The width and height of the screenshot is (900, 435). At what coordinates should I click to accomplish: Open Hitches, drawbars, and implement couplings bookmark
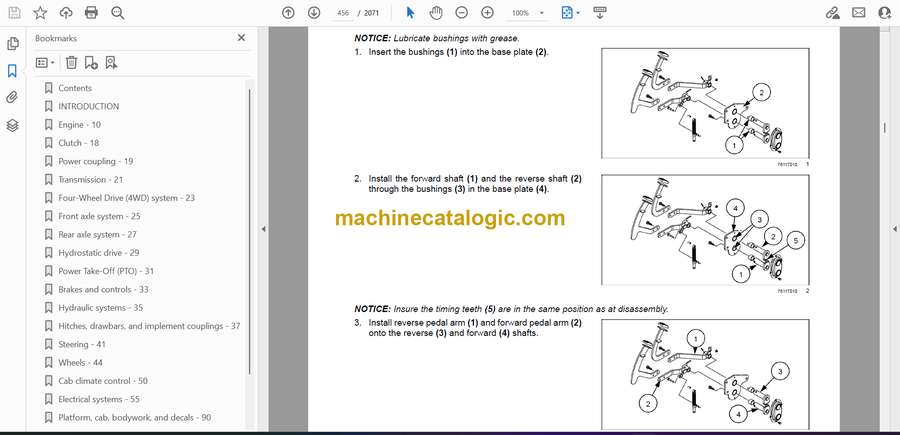(x=149, y=326)
